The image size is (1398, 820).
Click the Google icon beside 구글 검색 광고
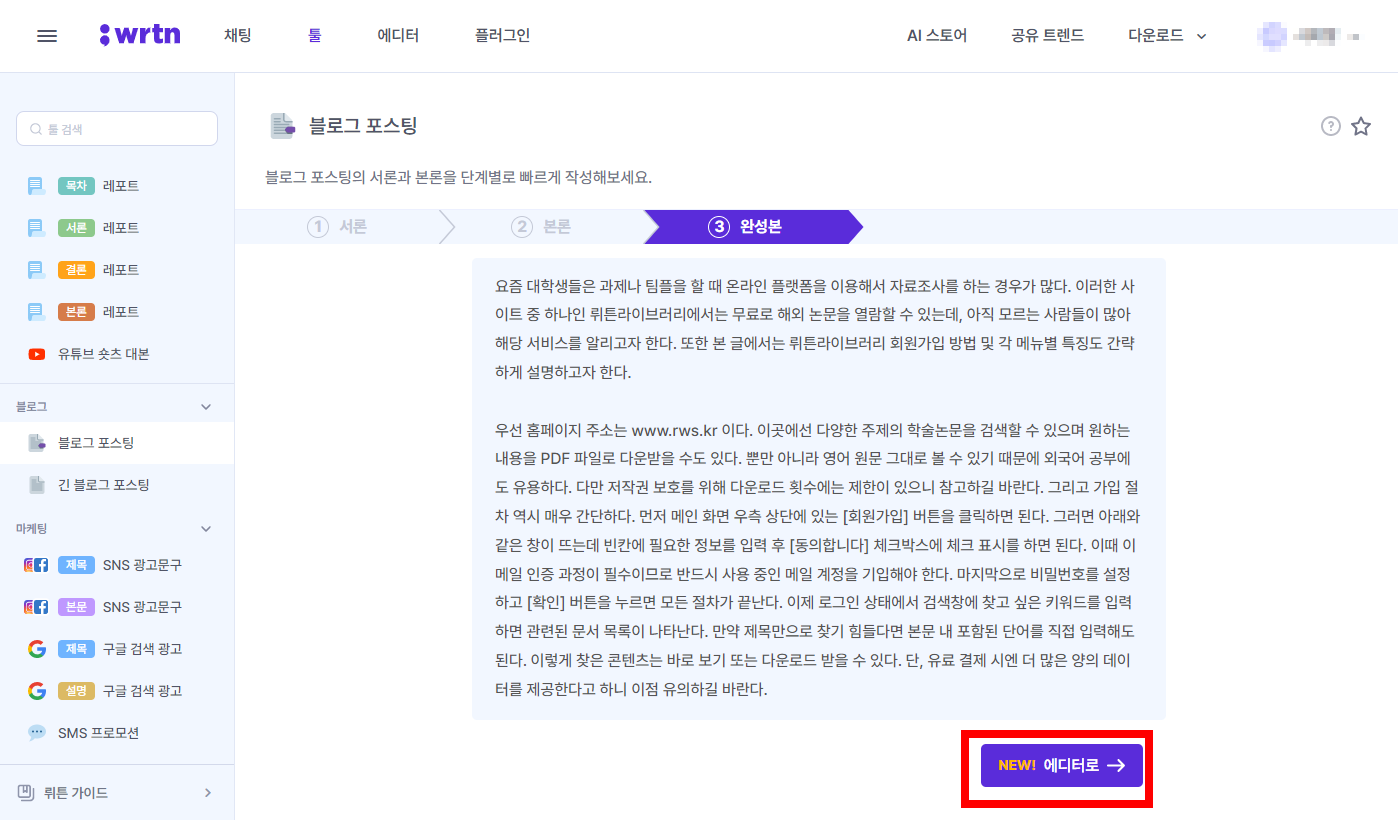tap(36, 648)
